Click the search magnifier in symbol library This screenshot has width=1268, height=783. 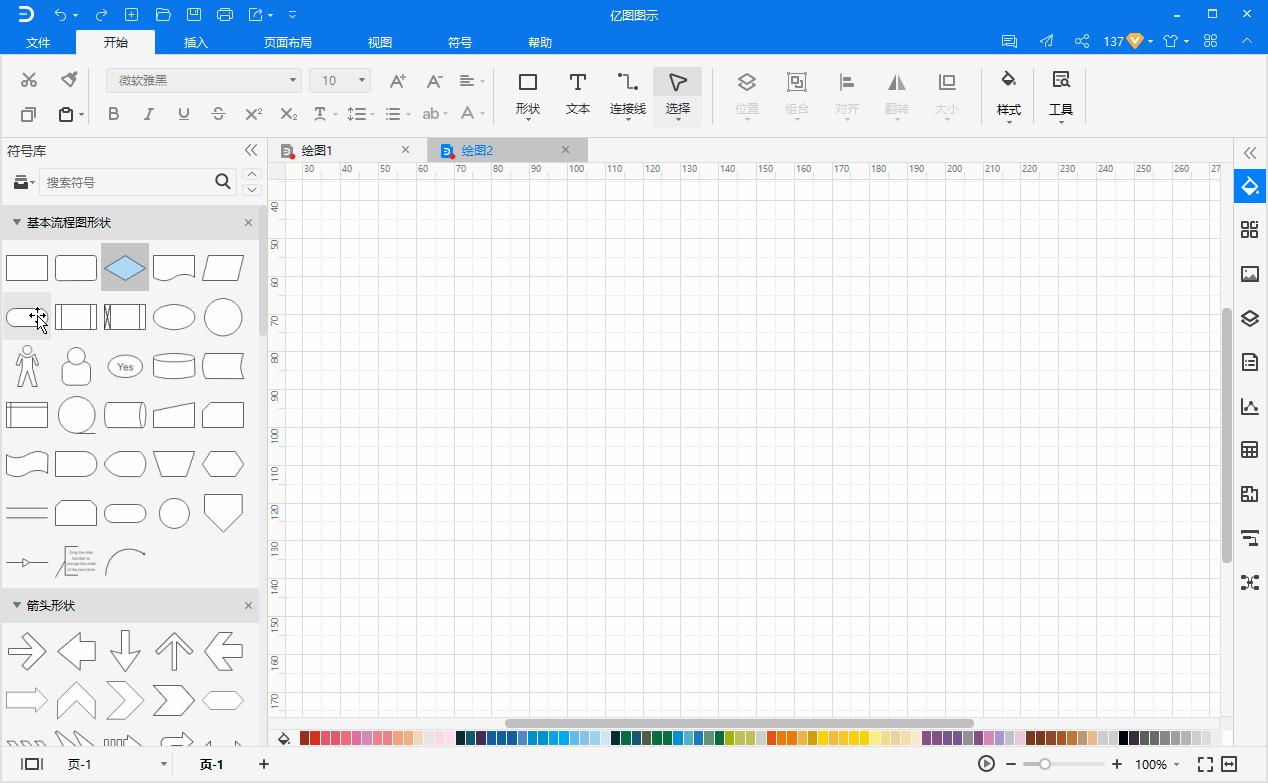(x=223, y=181)
